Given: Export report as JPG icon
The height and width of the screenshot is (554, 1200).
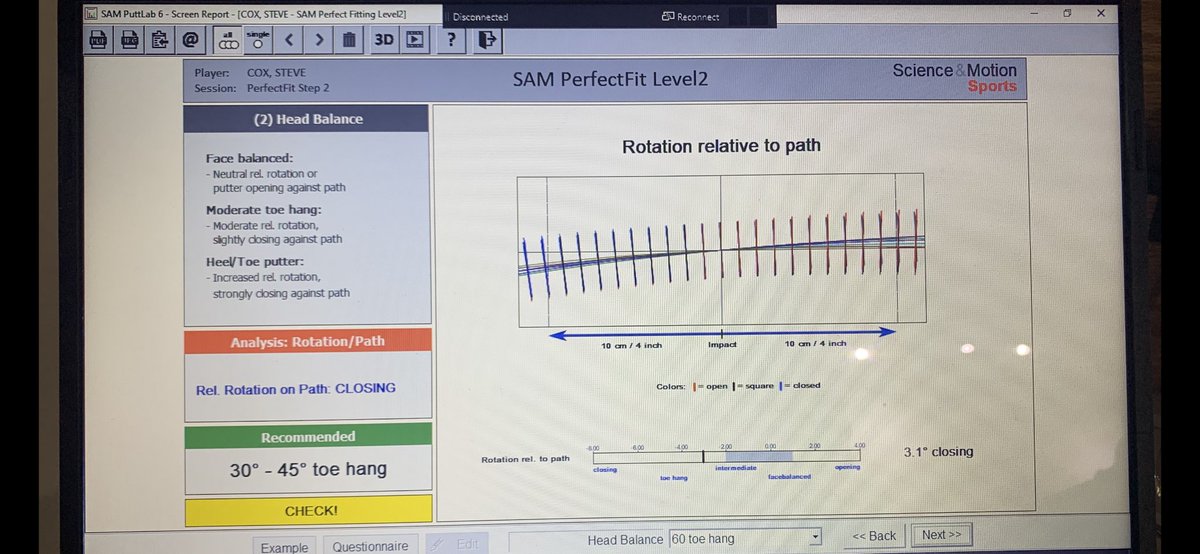Looking at the screenshot, I should tap(130, 40).
